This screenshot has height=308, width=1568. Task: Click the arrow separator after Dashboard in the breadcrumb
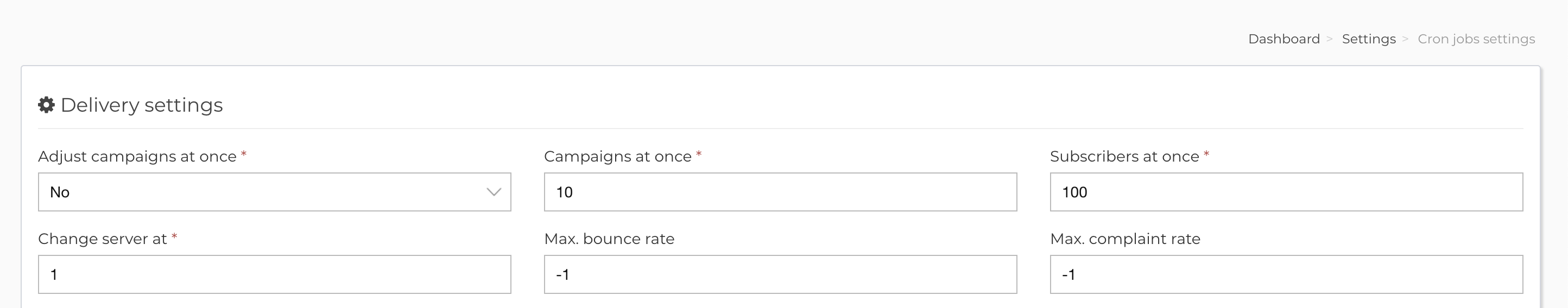coord(1330,39)
